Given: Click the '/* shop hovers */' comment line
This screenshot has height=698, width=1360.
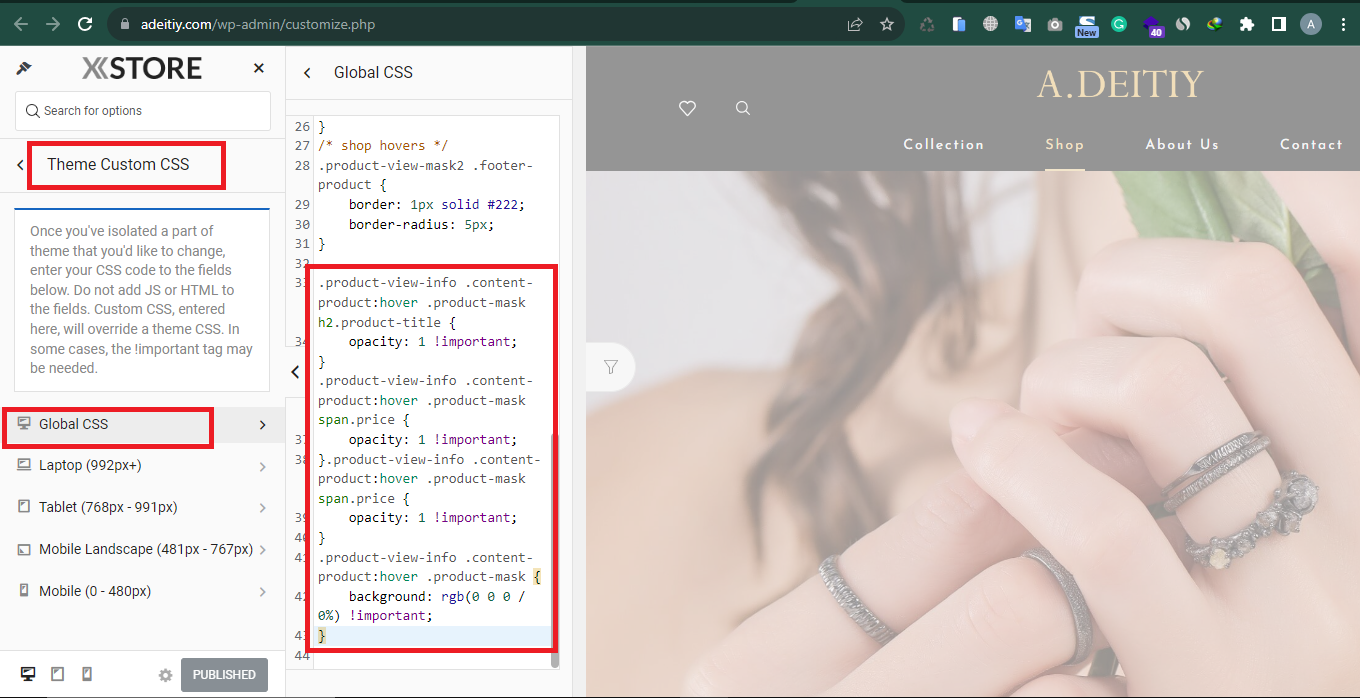Looking at the screenshot, I should pyautogui.click(x=383, y=146).
